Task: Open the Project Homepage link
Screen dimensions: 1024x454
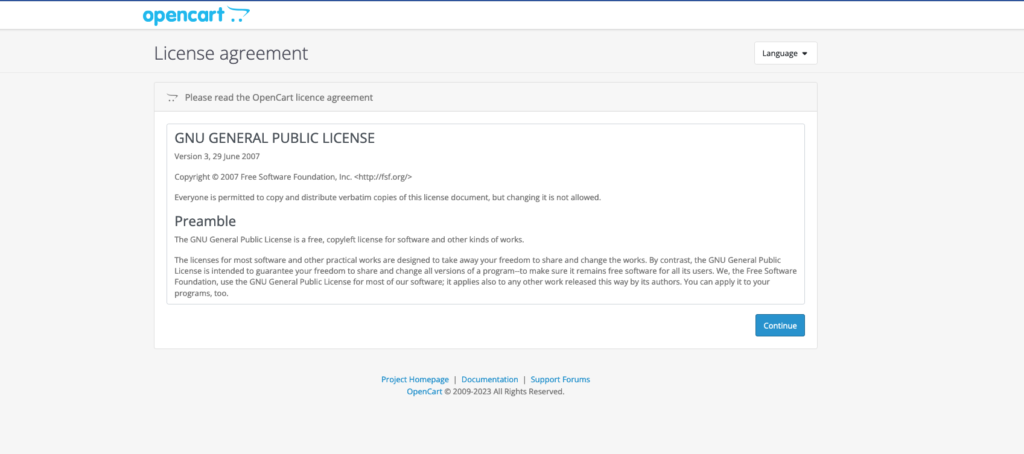Action: click(x=415, y=380)
